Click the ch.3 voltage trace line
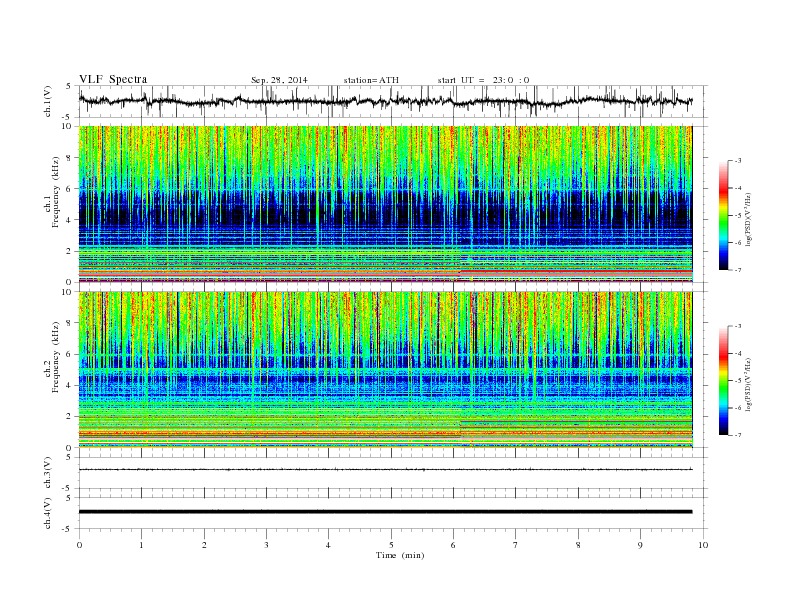The width and height of the screenshot is (792, 612). pyautogui.click(x=385, y=470)
